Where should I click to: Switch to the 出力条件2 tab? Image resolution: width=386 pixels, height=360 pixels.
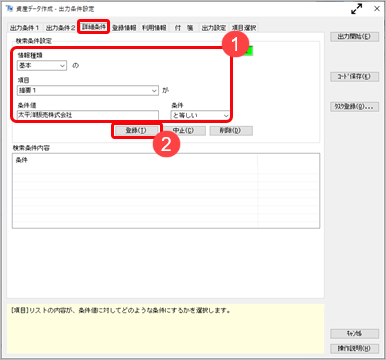(60, 28)
